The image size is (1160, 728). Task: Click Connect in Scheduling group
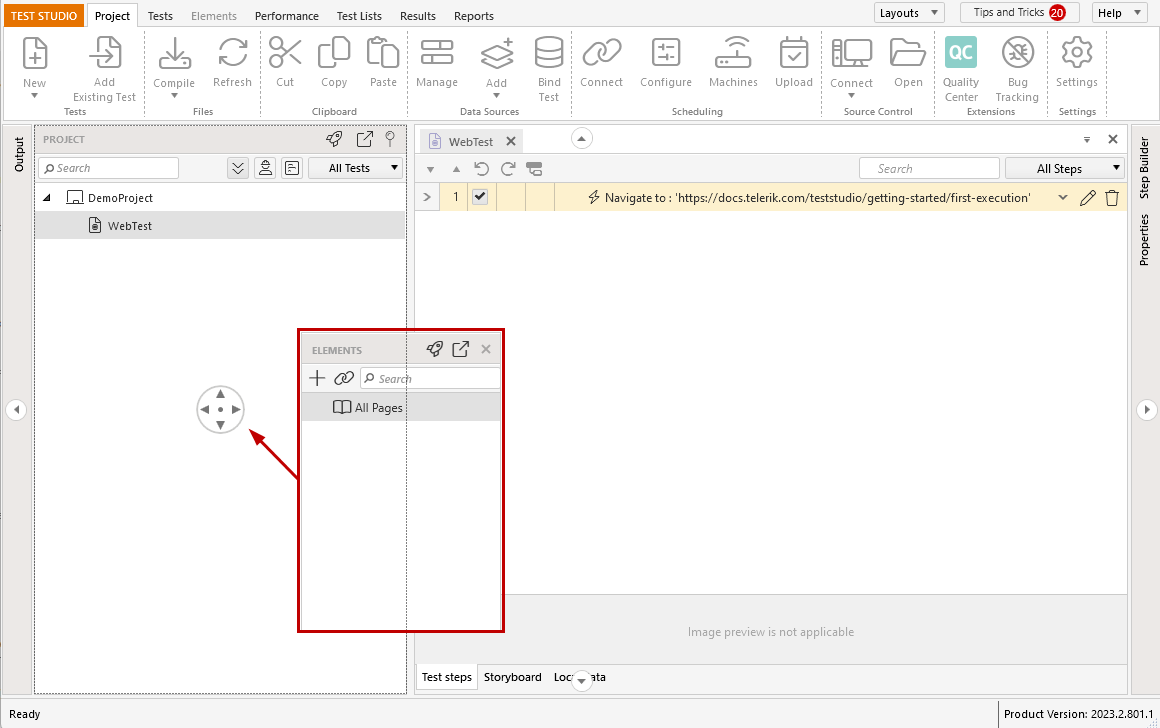pos(601,53)
